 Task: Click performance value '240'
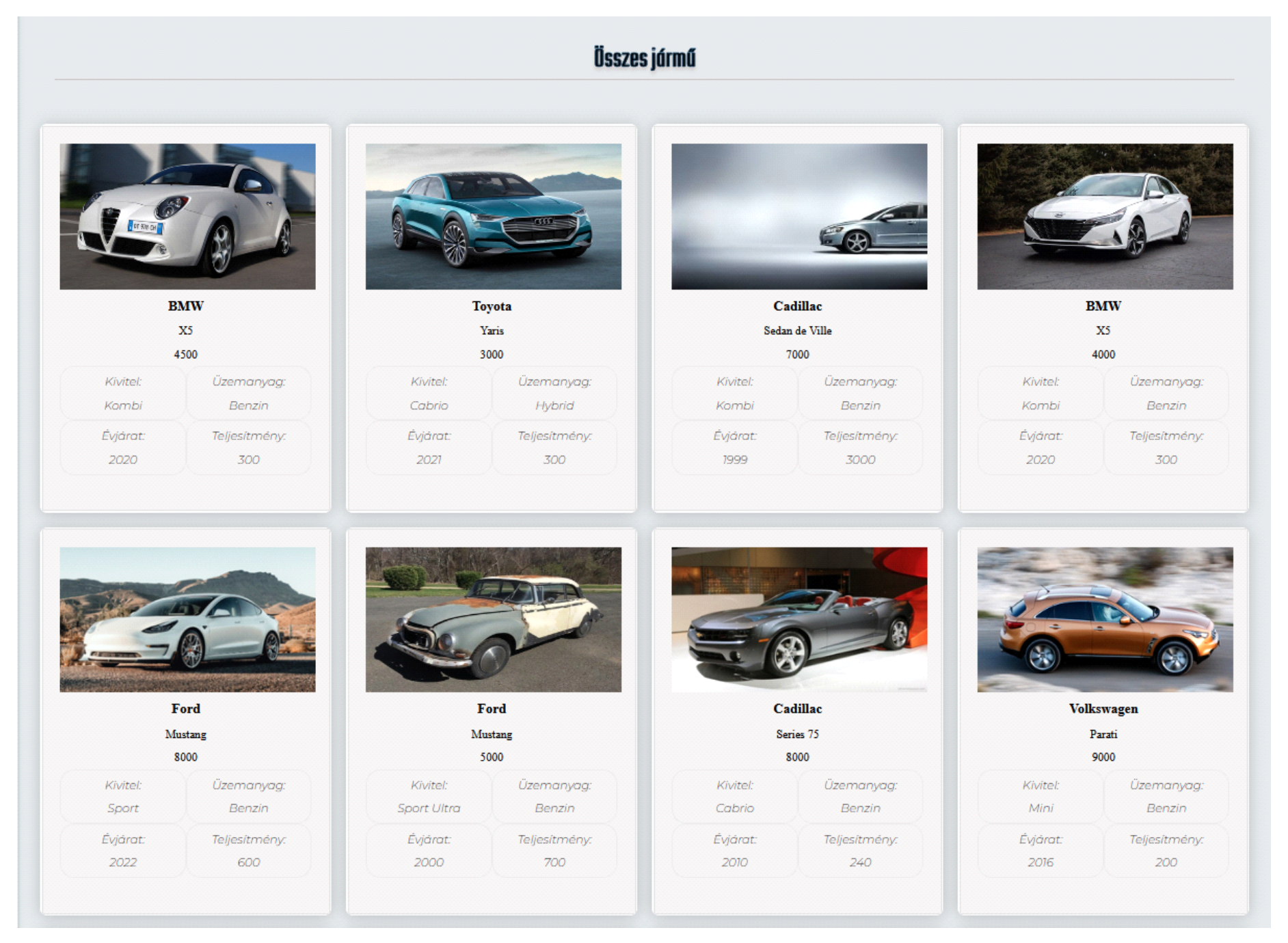pyautogui.click(x=861, y=862)
